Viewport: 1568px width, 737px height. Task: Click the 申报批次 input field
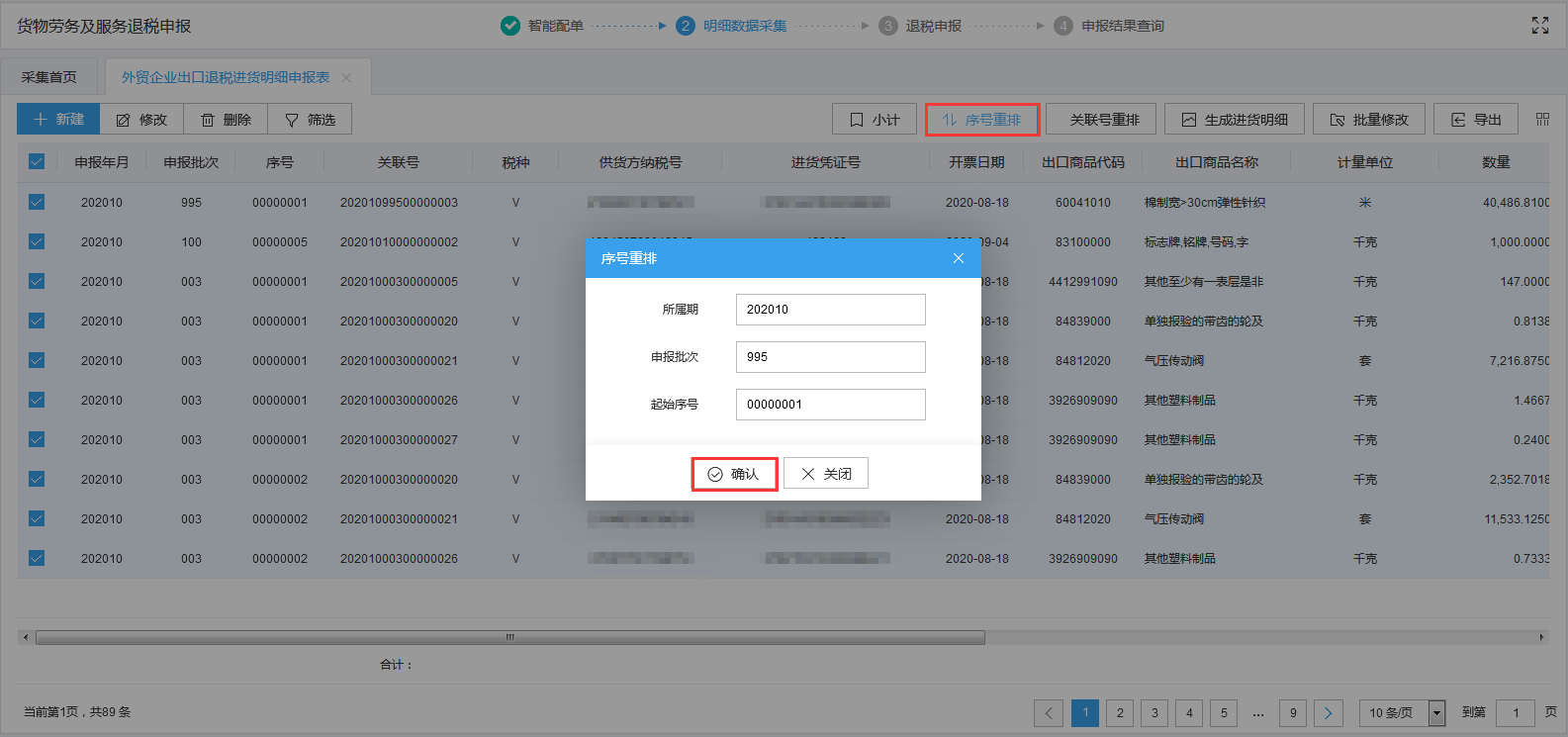click(x=831, y=357)
